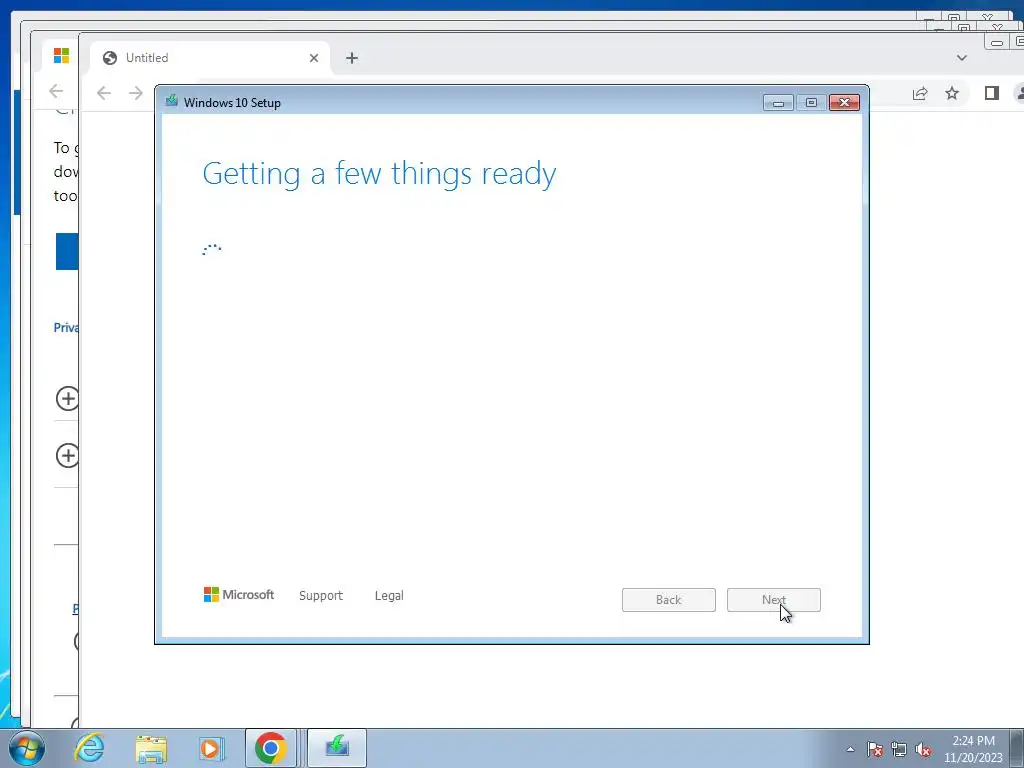The height and width of the screenshot is (768, 1024).
Task: Click the Back button in Windows 10 Setup
Action: (668, 600)
